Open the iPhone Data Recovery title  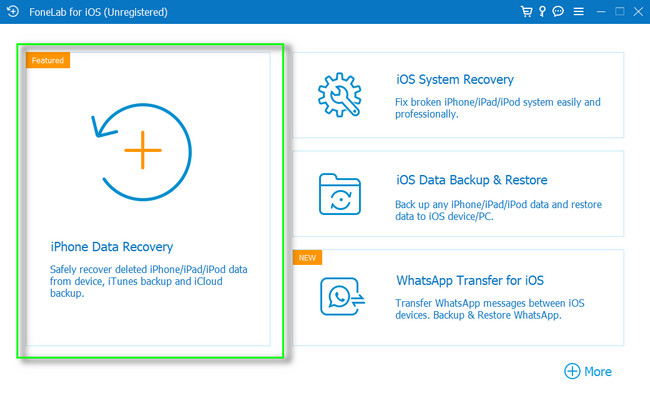(112, 247)
